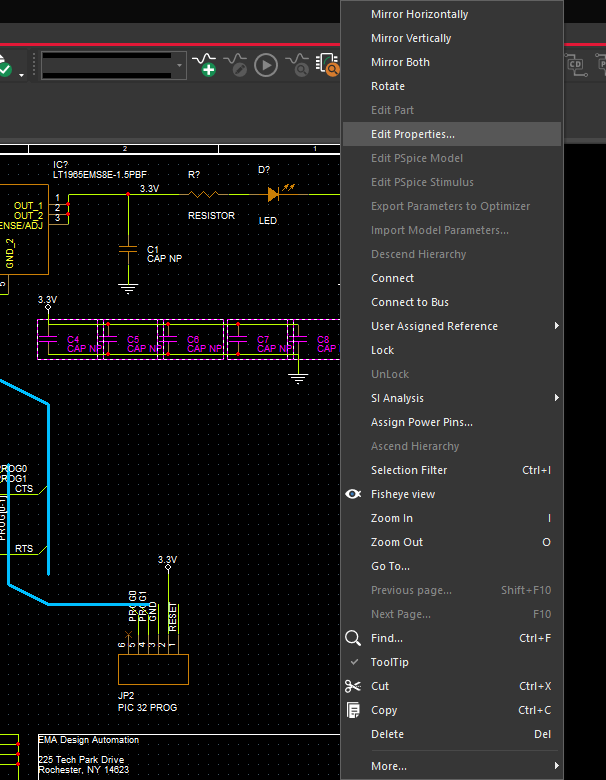Toggle Fisheye view eye icon
The height and width of the screenshot is (780, 606).
tap(353, 494)
